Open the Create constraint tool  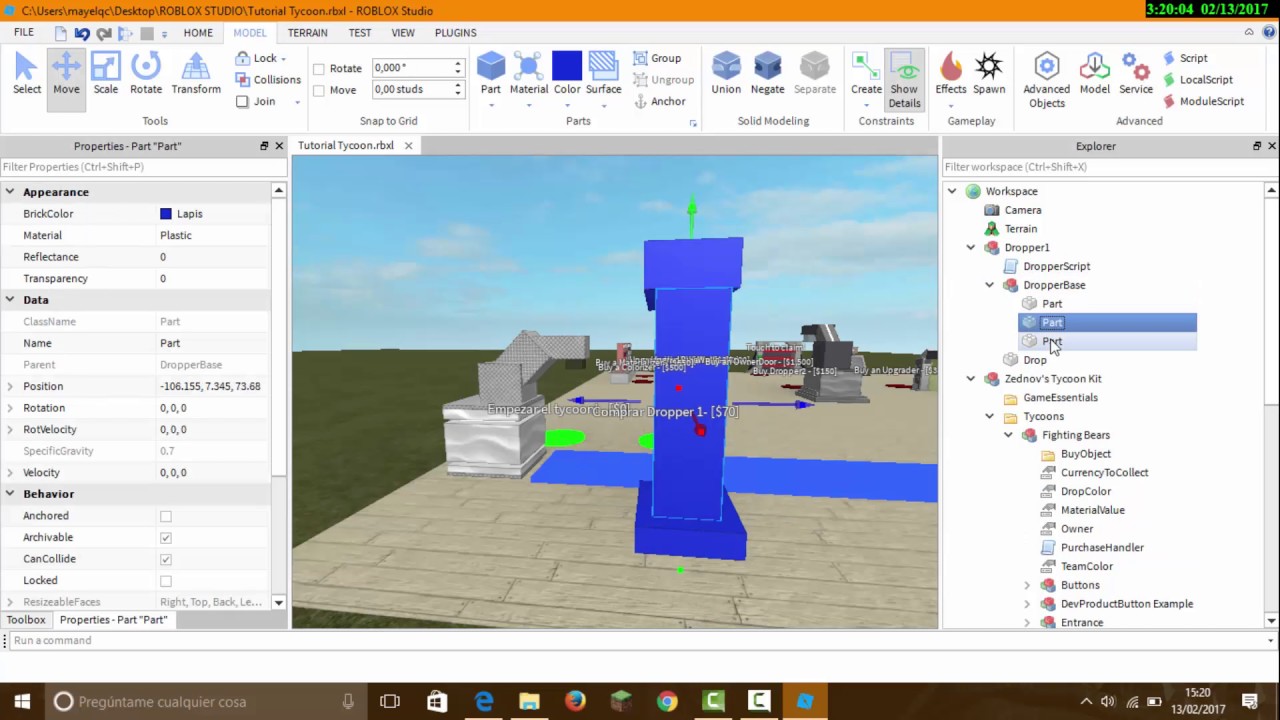tap(866, 75)
